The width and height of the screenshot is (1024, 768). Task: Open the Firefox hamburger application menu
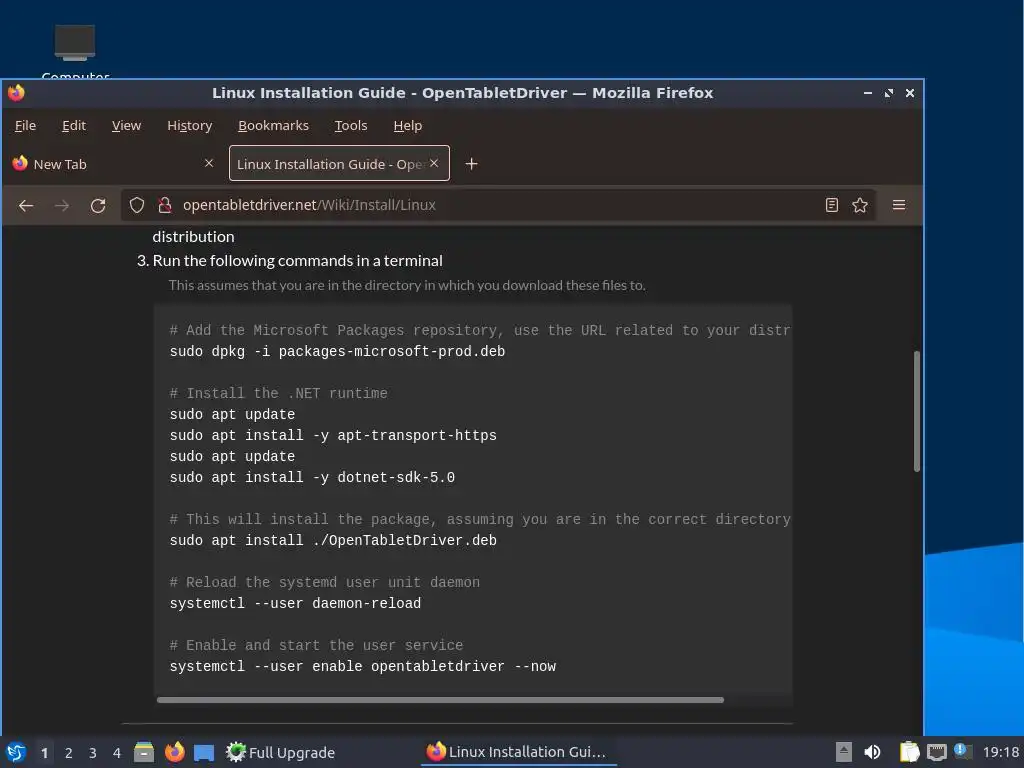tap(899, 205)
